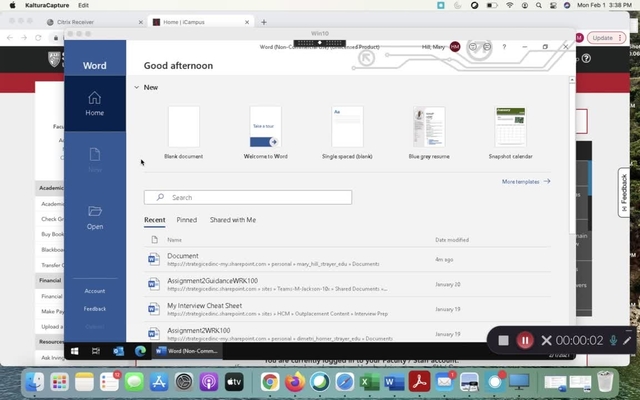
Task: Cancel the recording with the X icon
Action: tap(546, 340)
